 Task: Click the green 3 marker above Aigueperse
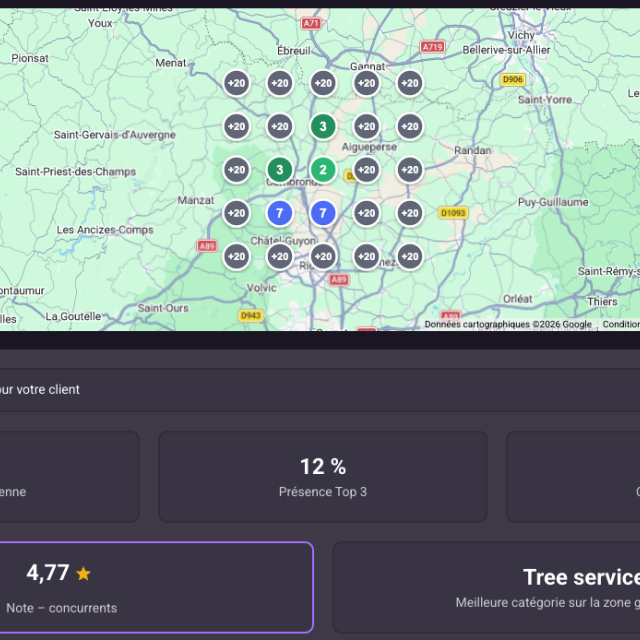pos(322,127)
